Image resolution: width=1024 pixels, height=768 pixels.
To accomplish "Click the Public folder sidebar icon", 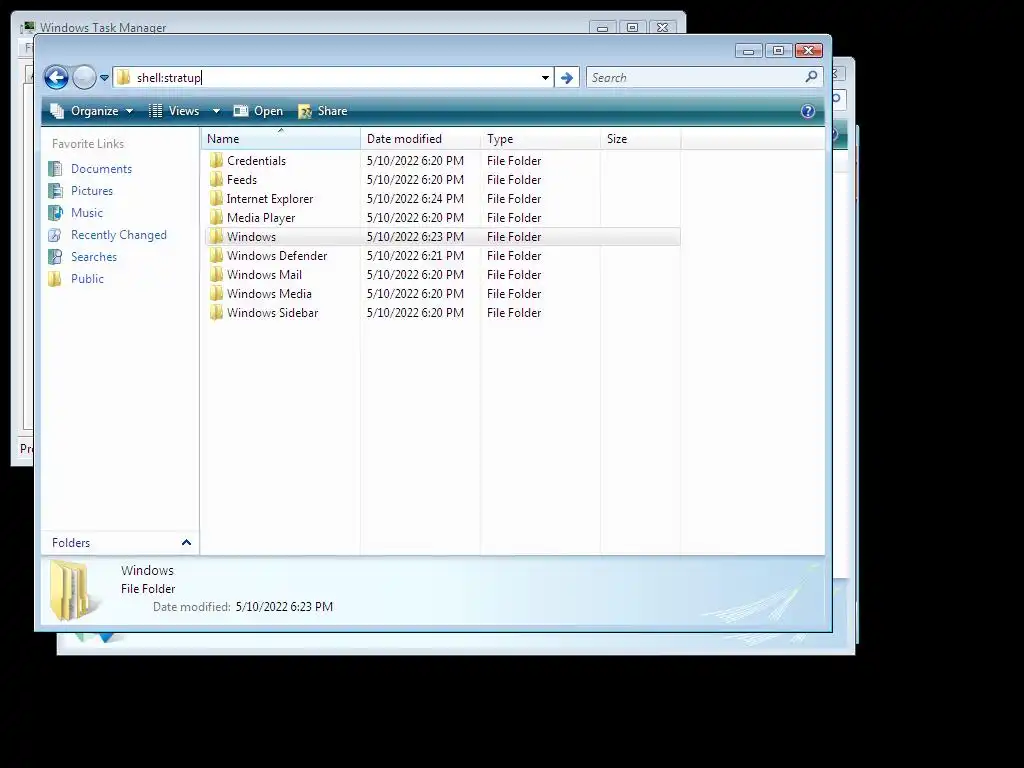I will click(x=56, y=279).
